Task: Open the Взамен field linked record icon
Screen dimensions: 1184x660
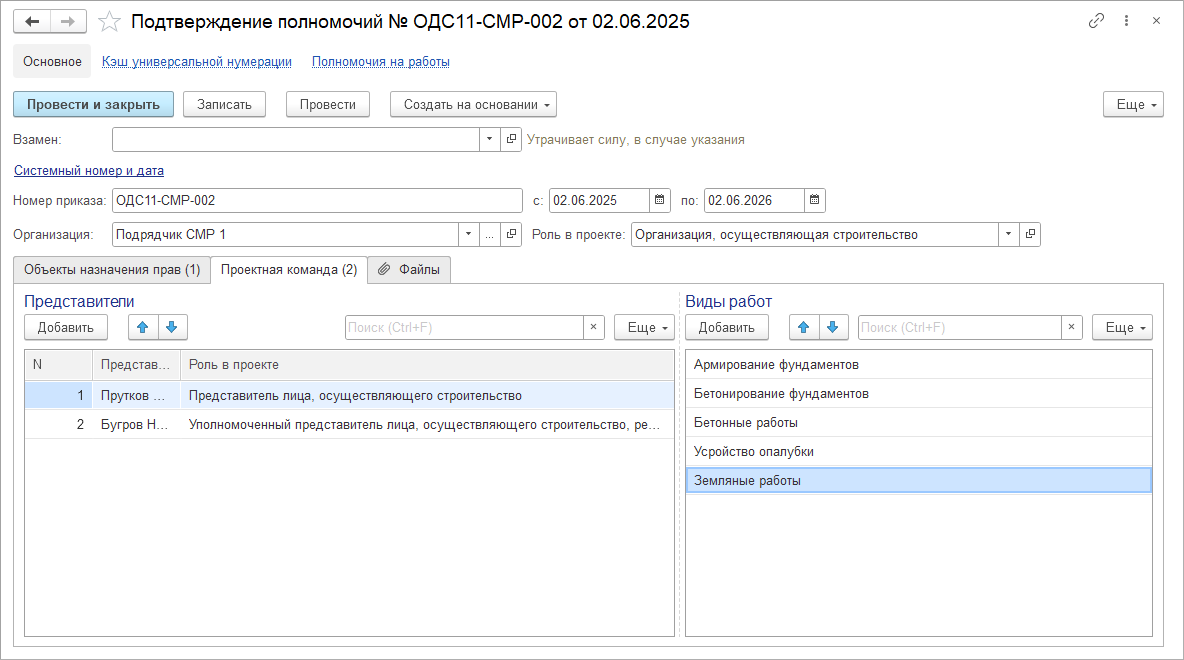Action: click(511, 140)
